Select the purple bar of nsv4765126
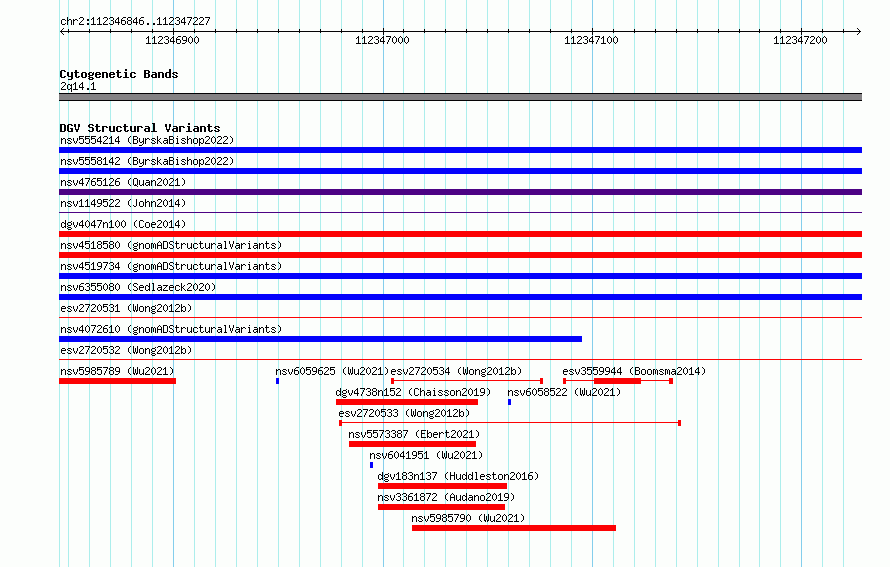The image size is (890, 567). (x=460, y=192)
